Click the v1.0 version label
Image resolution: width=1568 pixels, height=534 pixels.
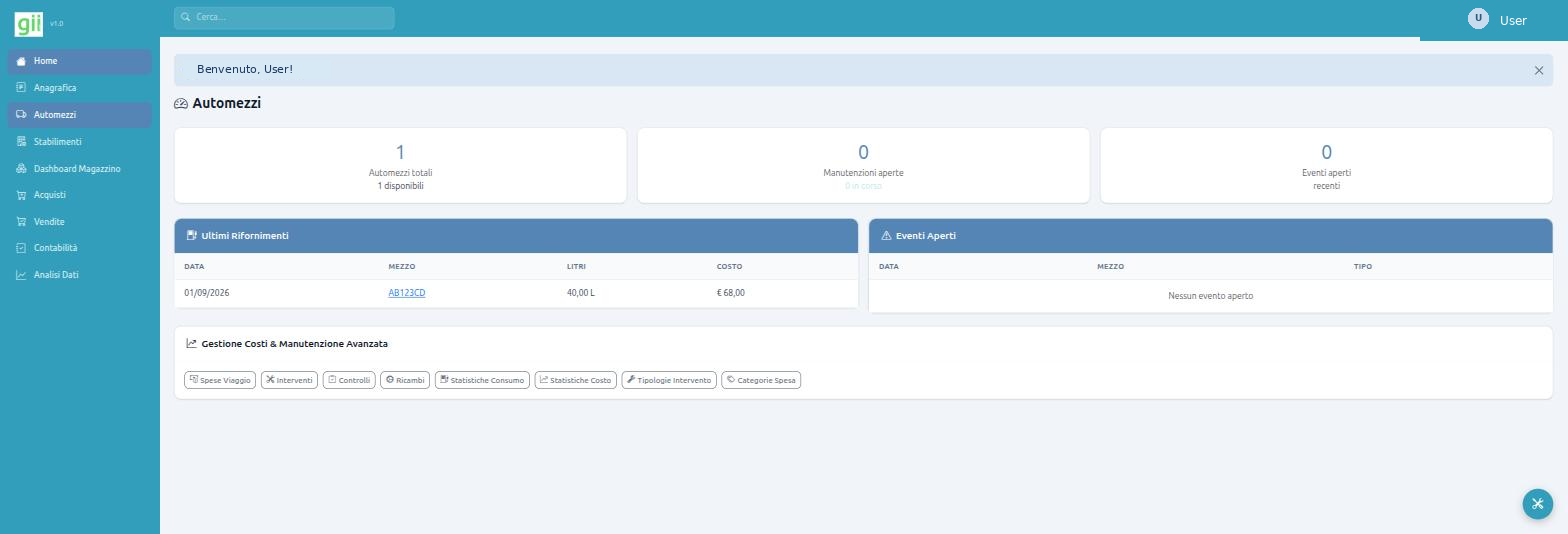tap(56, 24)
